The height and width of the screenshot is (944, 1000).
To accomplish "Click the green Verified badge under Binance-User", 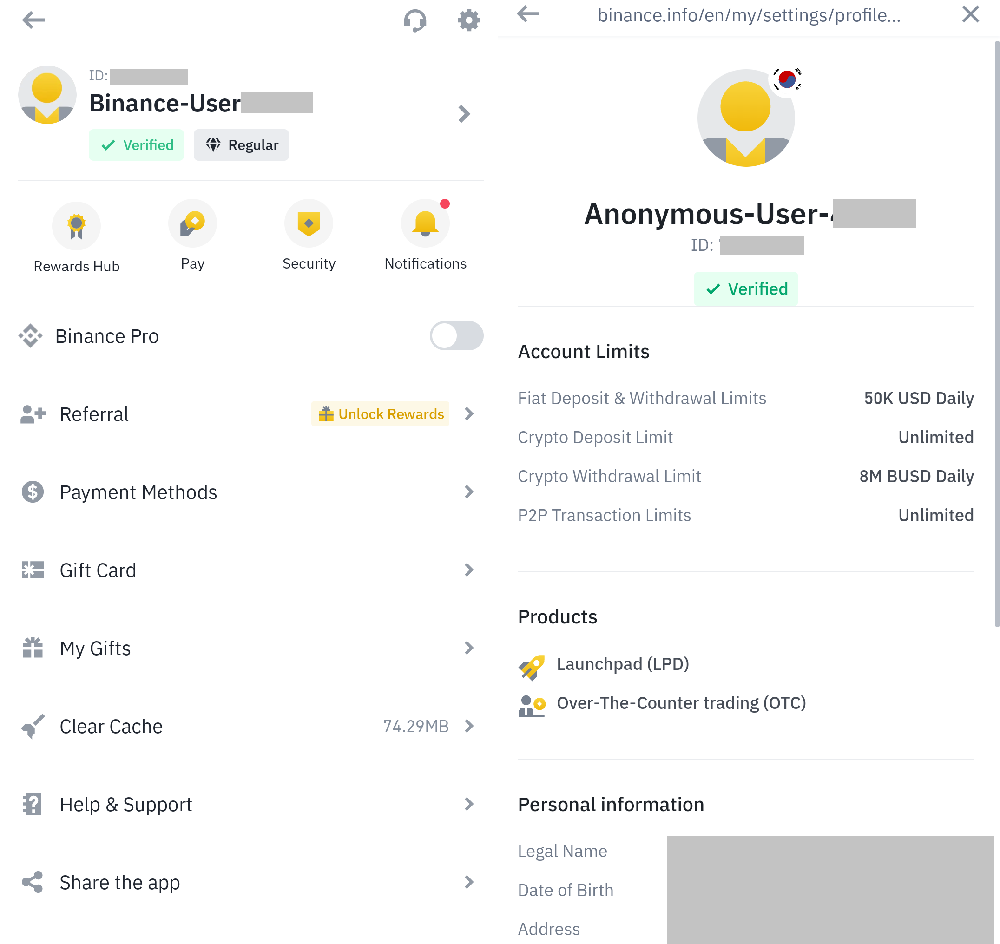I will [136, 145].
